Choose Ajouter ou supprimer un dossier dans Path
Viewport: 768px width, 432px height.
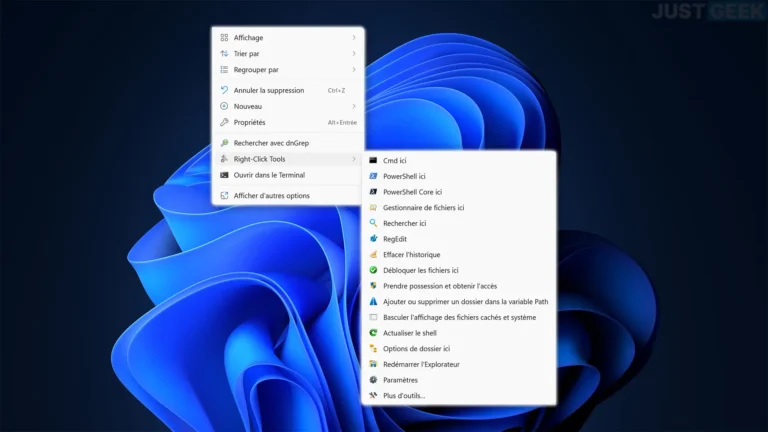point(459,301)
